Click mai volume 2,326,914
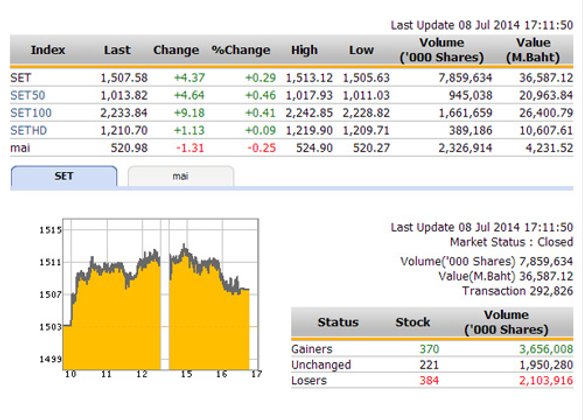 (x=465, y=148)
